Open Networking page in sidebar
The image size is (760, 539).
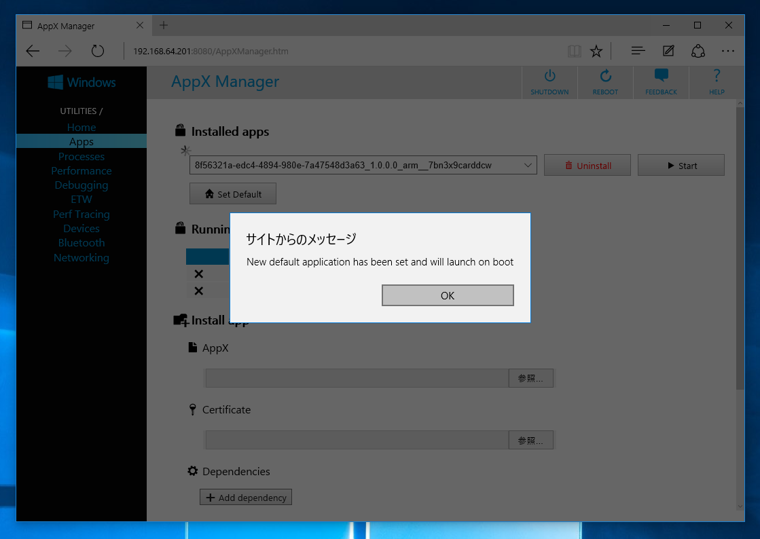[81, 258]
